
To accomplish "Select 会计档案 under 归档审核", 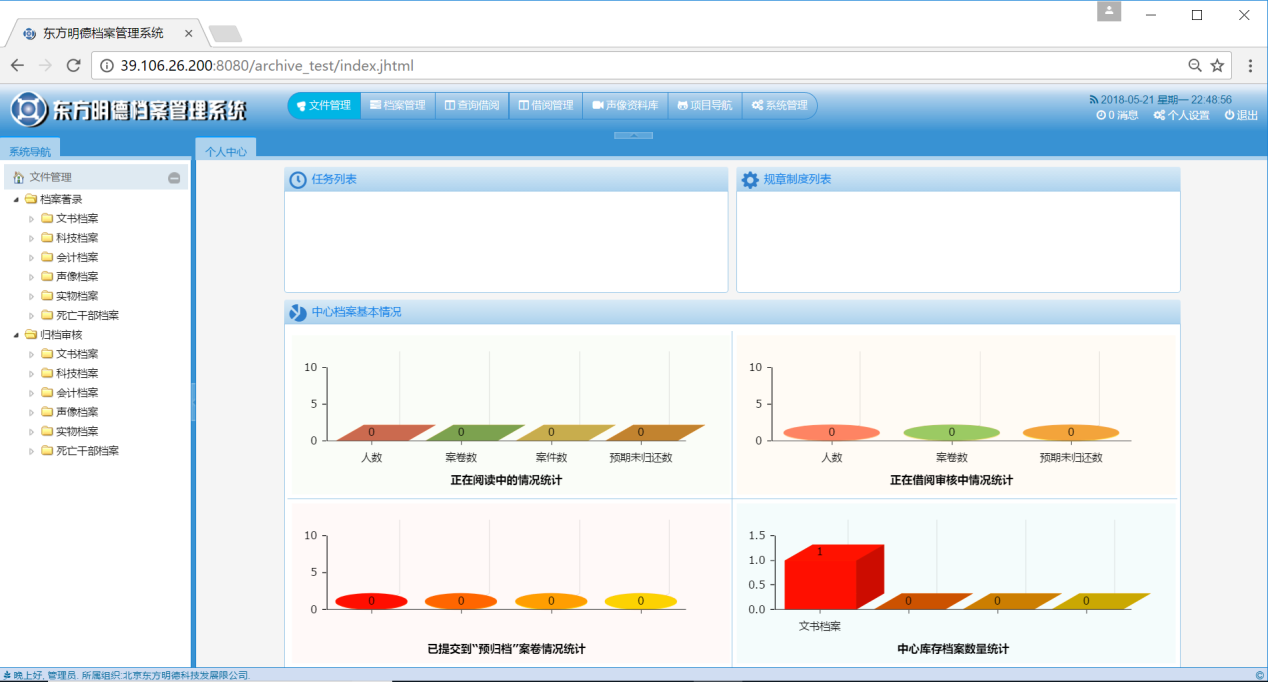I will pos(77,393).
